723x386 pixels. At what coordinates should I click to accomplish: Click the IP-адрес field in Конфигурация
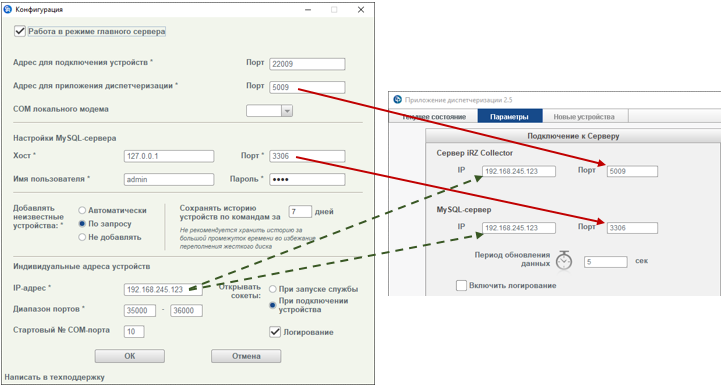click(163, 290)
